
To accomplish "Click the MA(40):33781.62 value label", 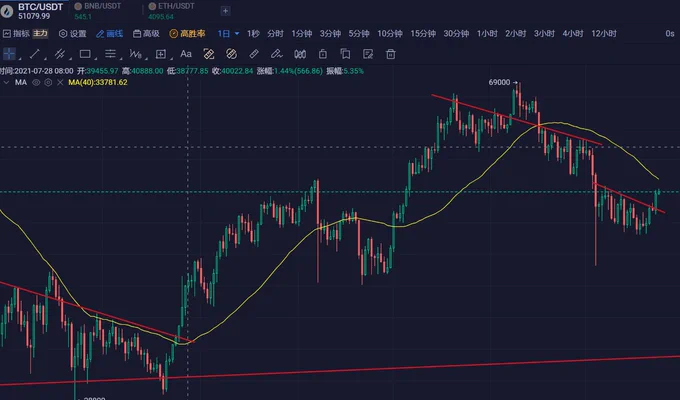I will click(98, 82).
